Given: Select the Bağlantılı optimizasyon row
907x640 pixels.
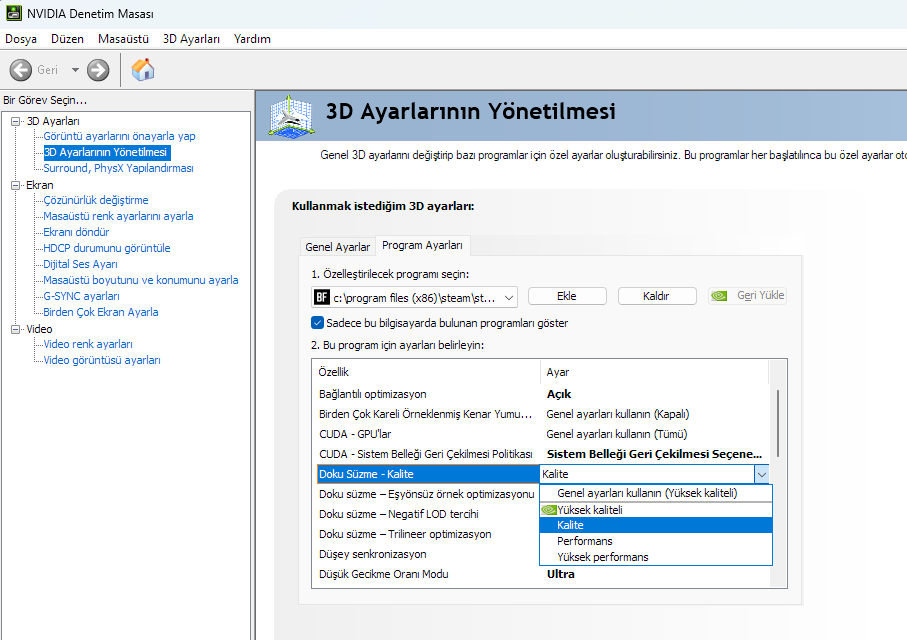Looking at the screenshot, I should [541, 394].
